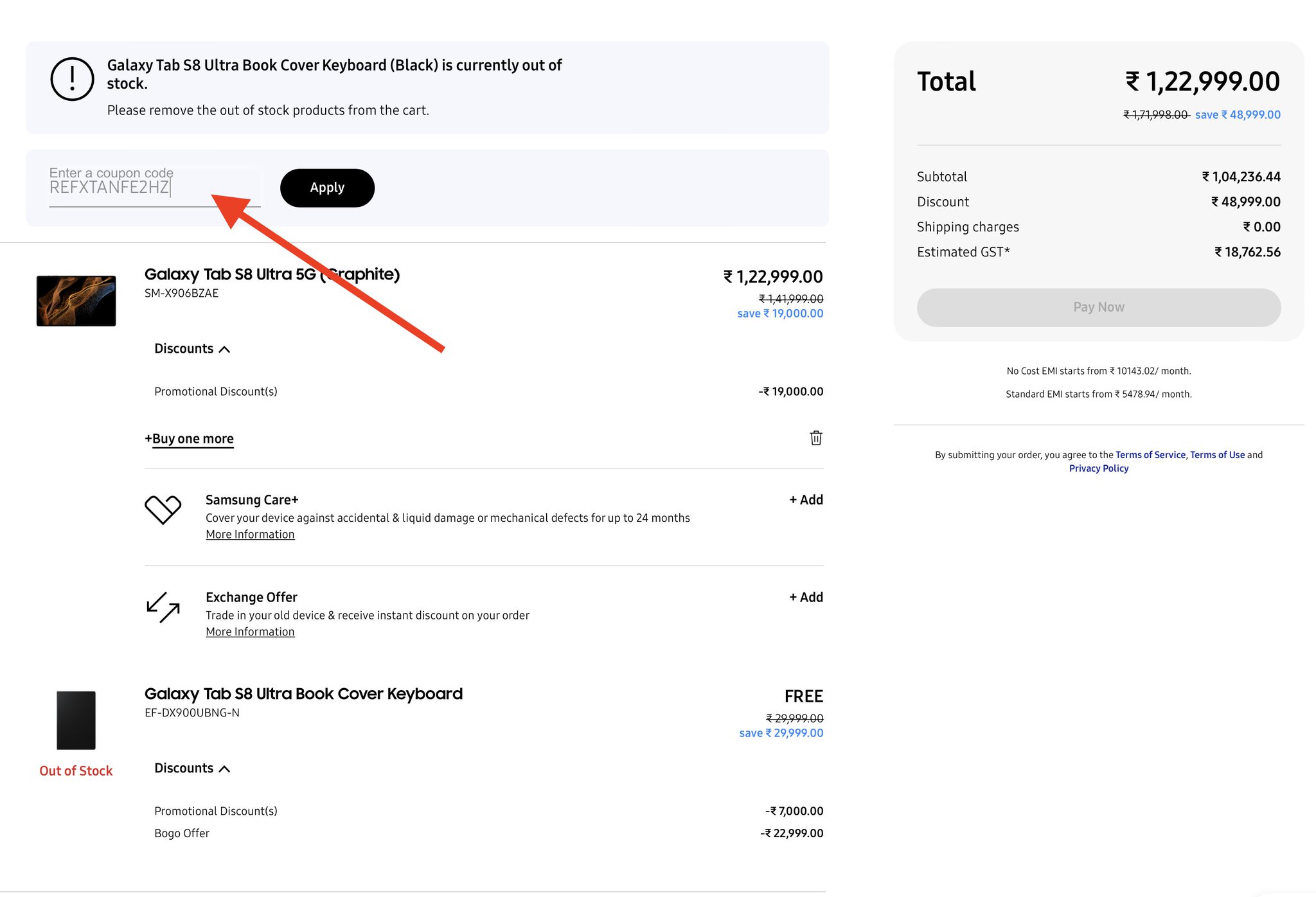The image size is (1316, 897).
Task: Click the FREE price on the keyboard
Action: (803, 696)
